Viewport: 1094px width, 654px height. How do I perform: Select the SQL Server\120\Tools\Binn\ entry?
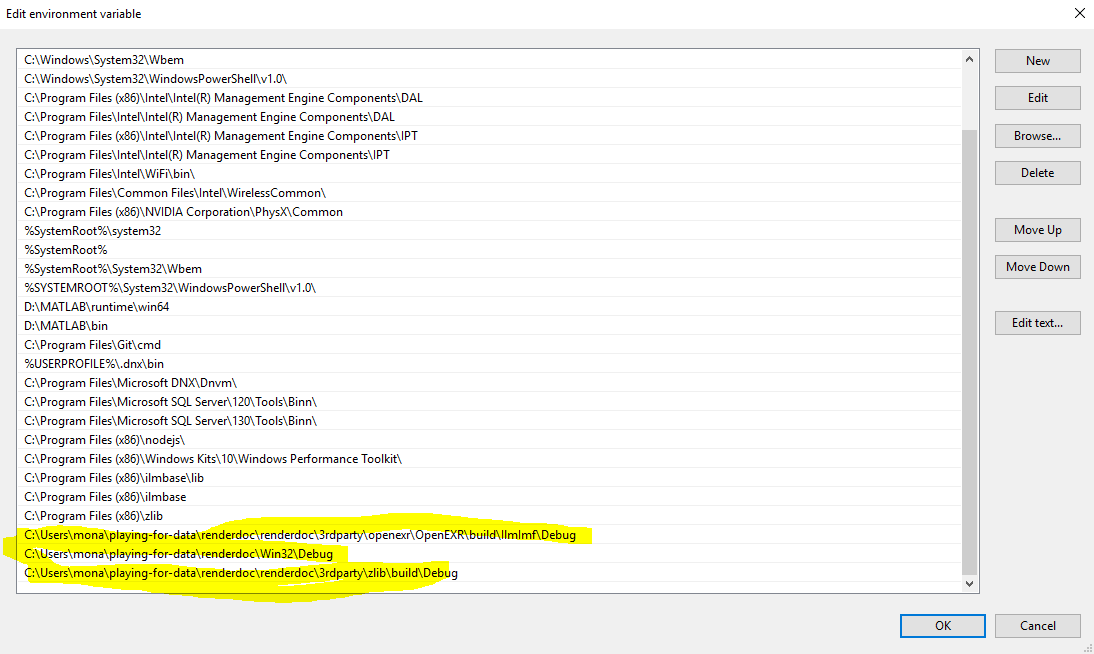tap(489, 402)
